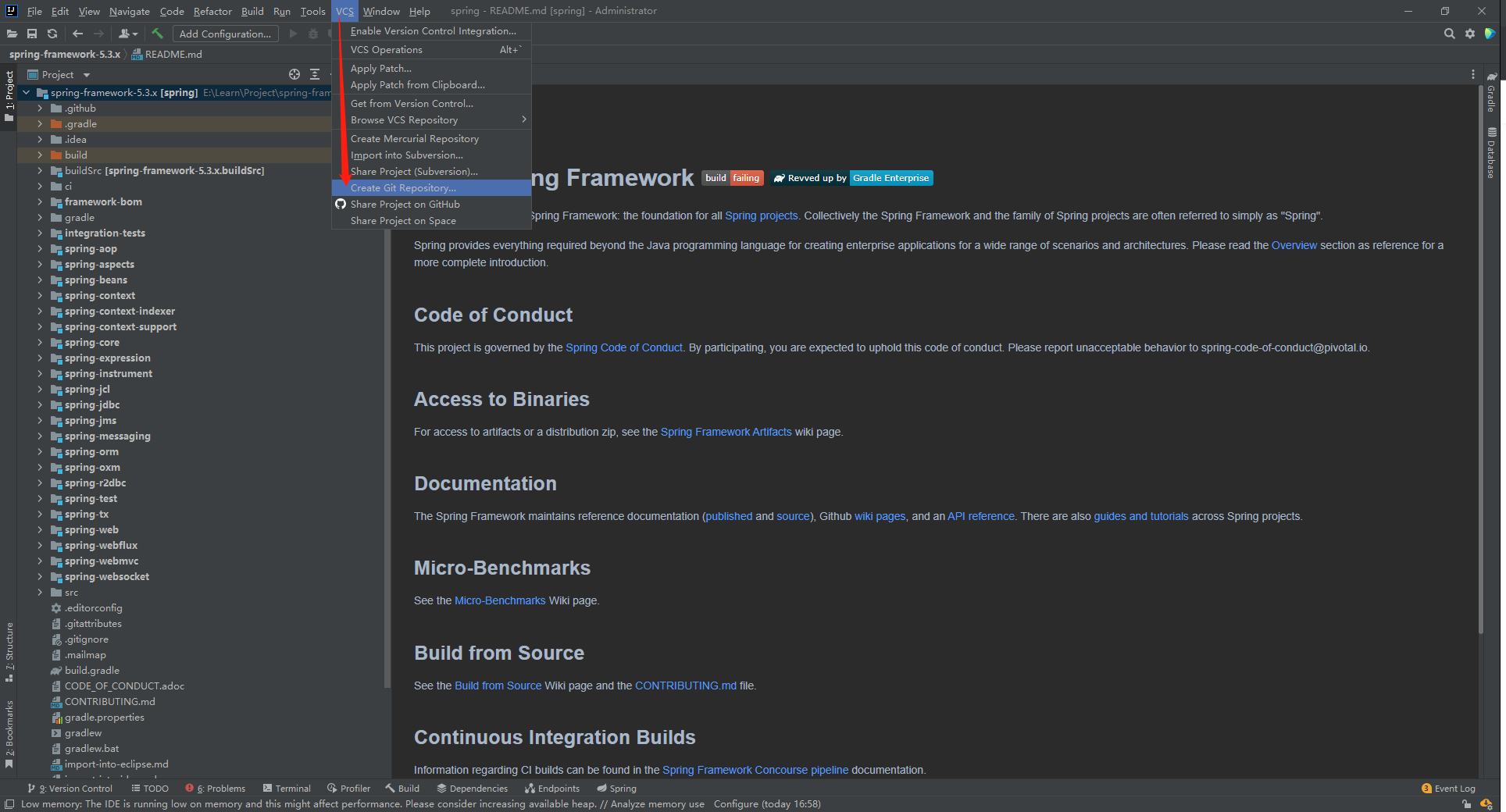Click the Back navigation arrow
The width and height of the screenshot is (1506, 812).
pos(77,34)
